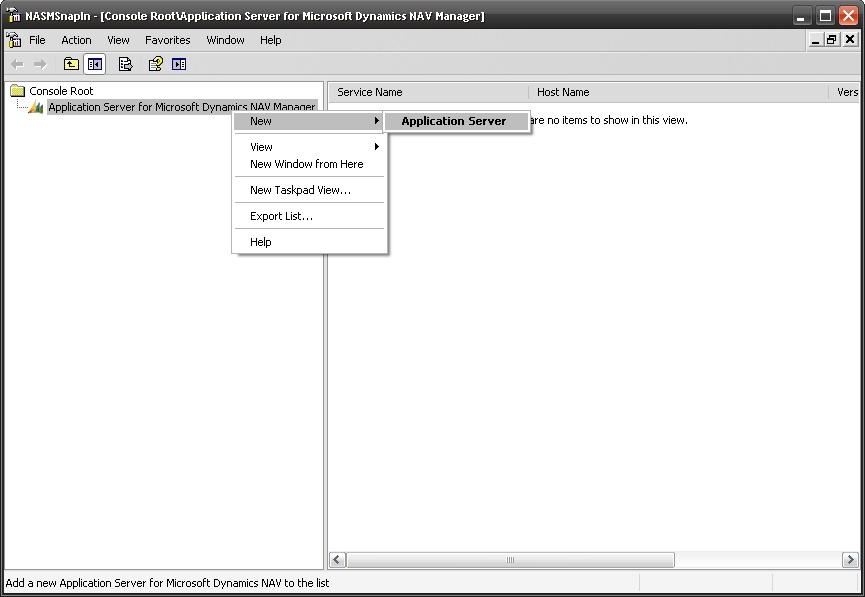
Task: Click the Back arrow toolbar icon
Action: [17, 65]
